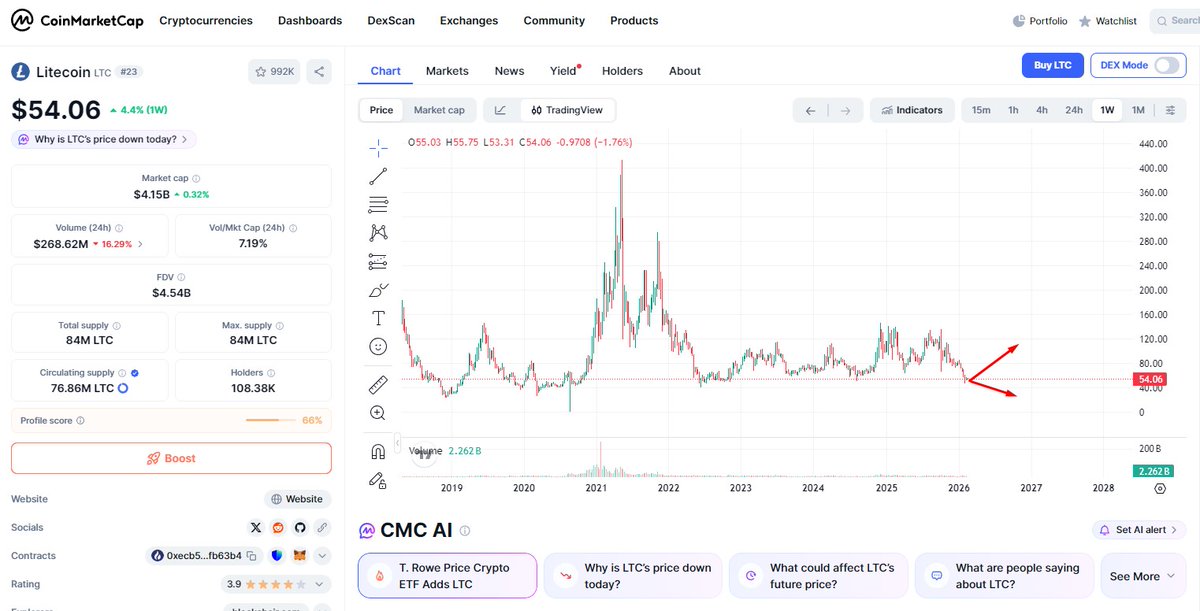1200x611 pixels.
Task: Click the Buy LTC button
Action: click(1052, 65)
